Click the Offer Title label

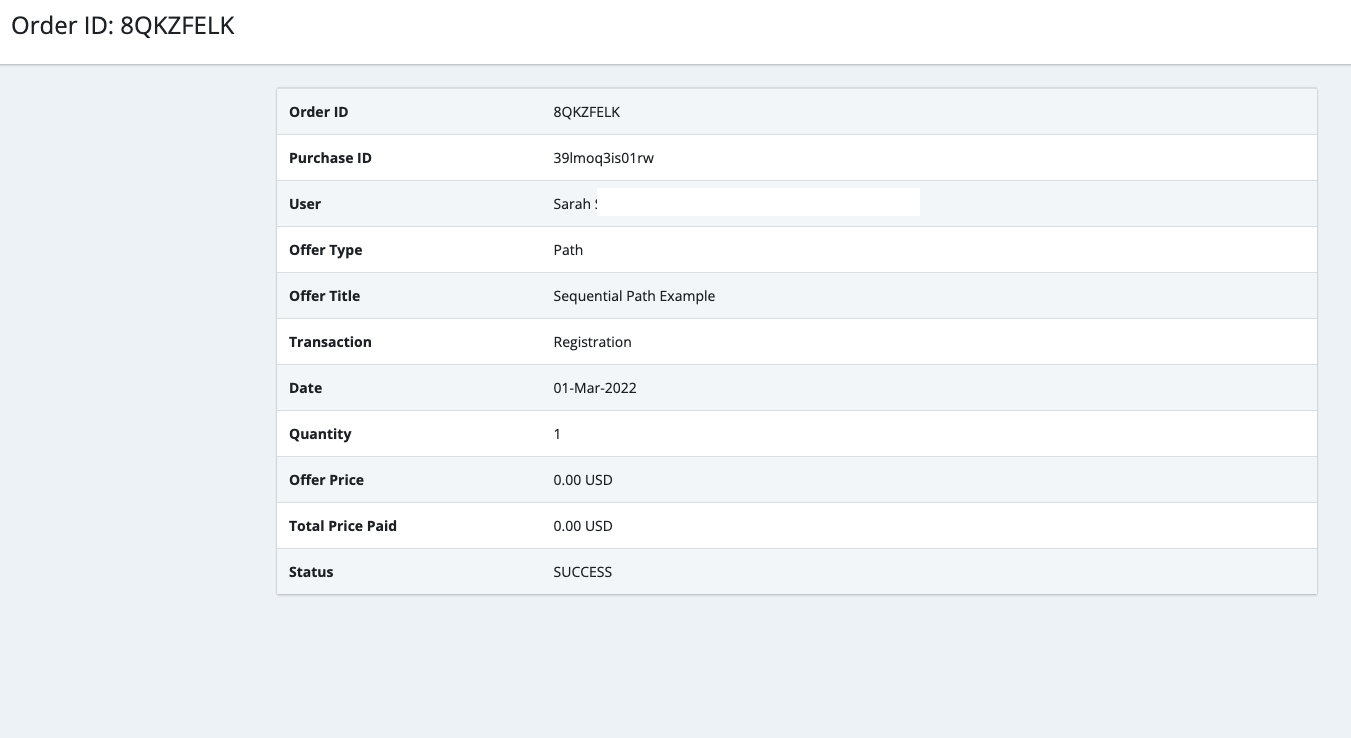tap(324, 296)
